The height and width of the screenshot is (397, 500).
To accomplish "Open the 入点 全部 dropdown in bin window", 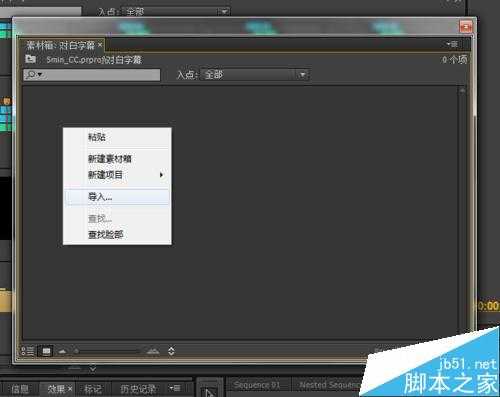I will click(255, 75).
